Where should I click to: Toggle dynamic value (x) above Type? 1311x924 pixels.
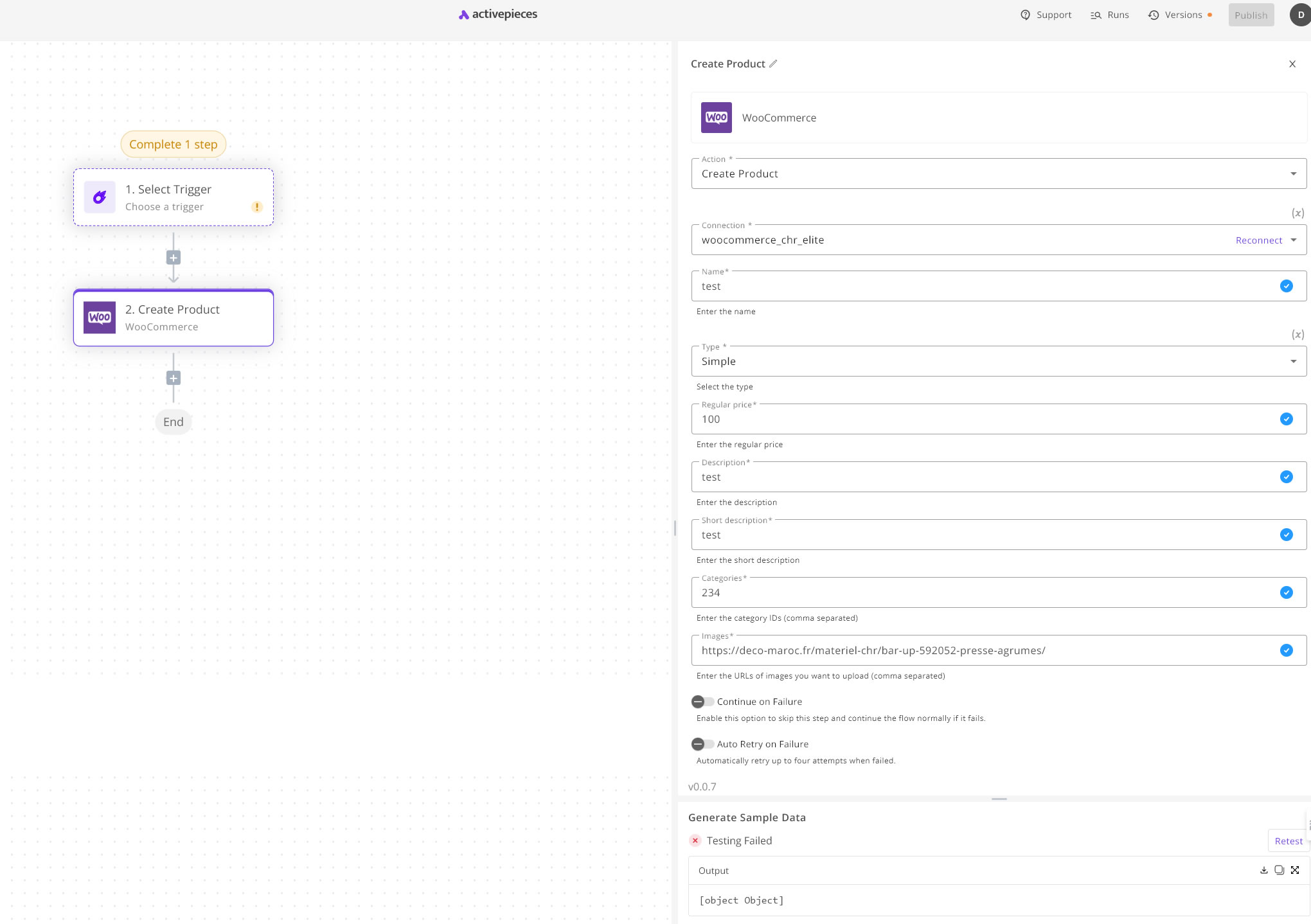pos(1298,334)
